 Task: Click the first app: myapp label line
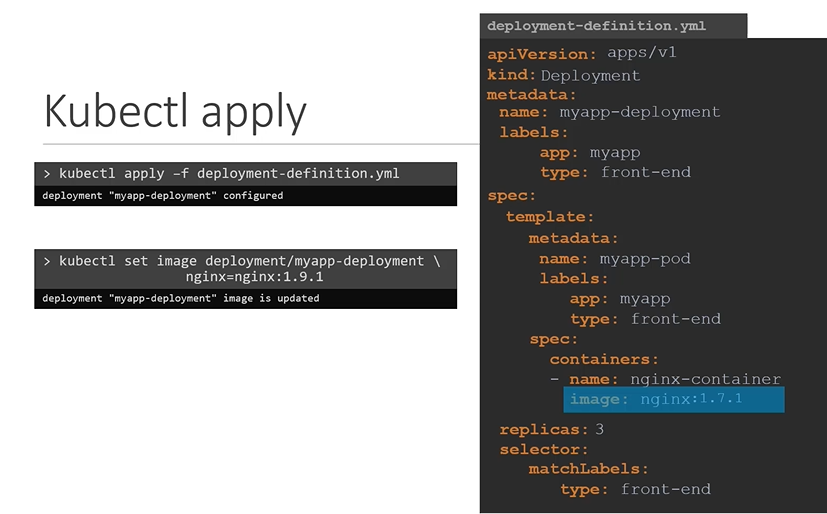coord(589,153)
